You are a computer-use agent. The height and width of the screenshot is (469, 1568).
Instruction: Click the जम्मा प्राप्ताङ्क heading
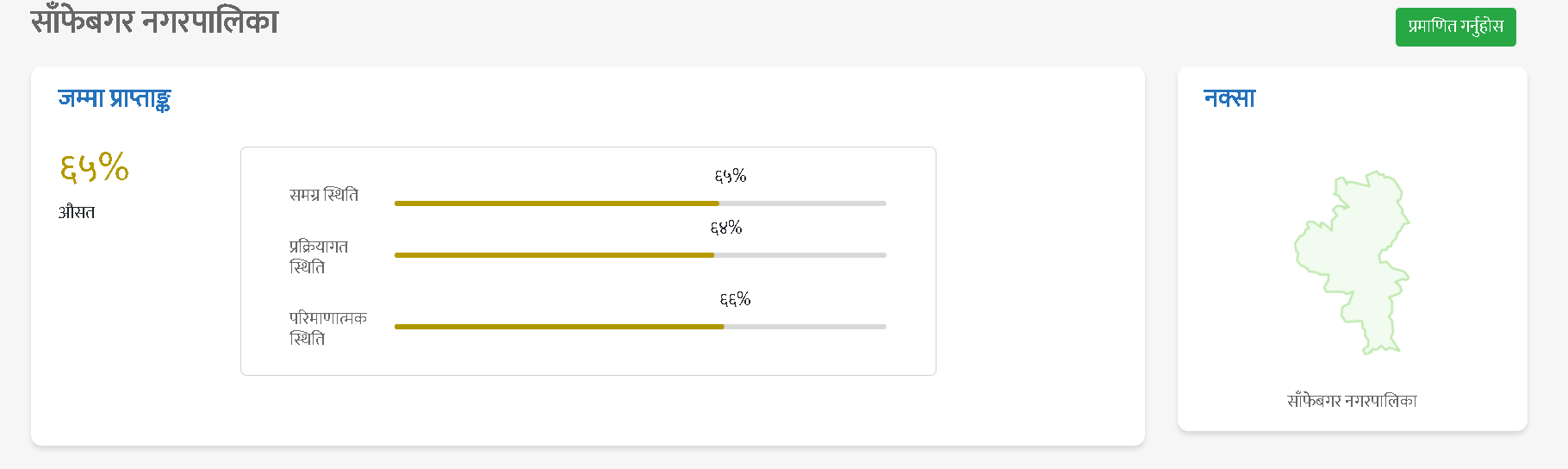click(115, 99)
